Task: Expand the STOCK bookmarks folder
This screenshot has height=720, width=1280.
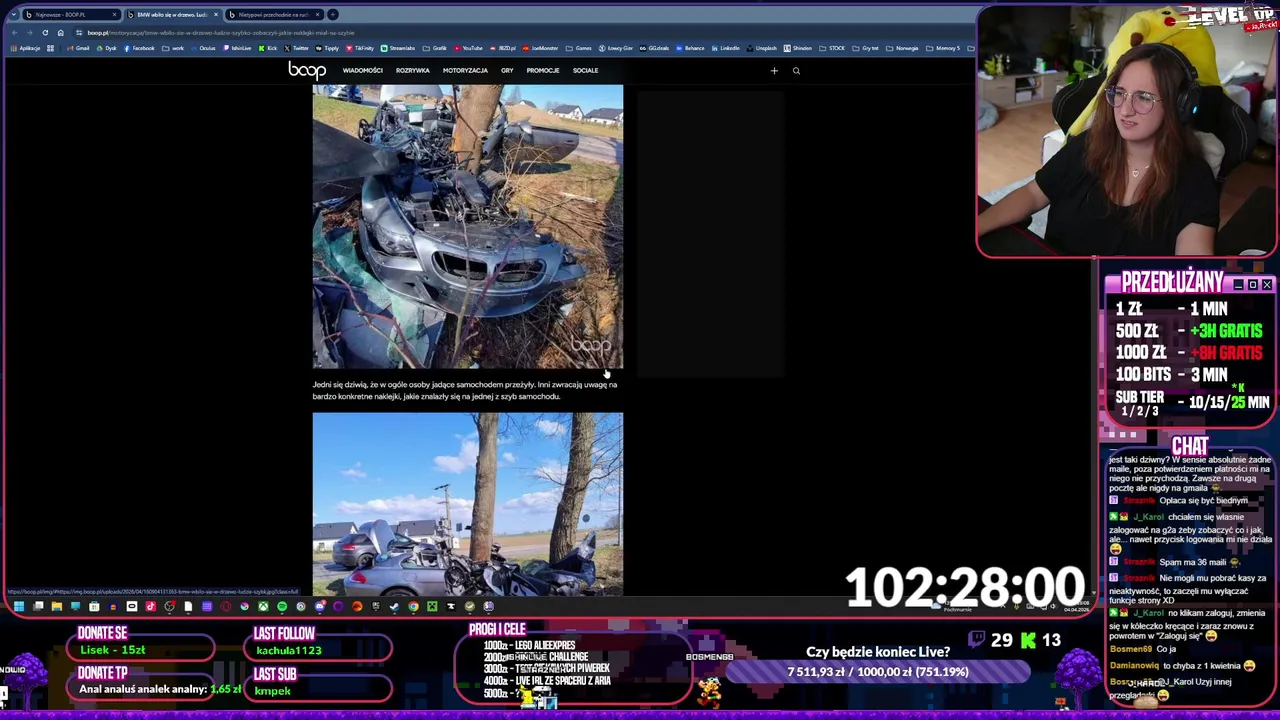Action: coord(833,48)
